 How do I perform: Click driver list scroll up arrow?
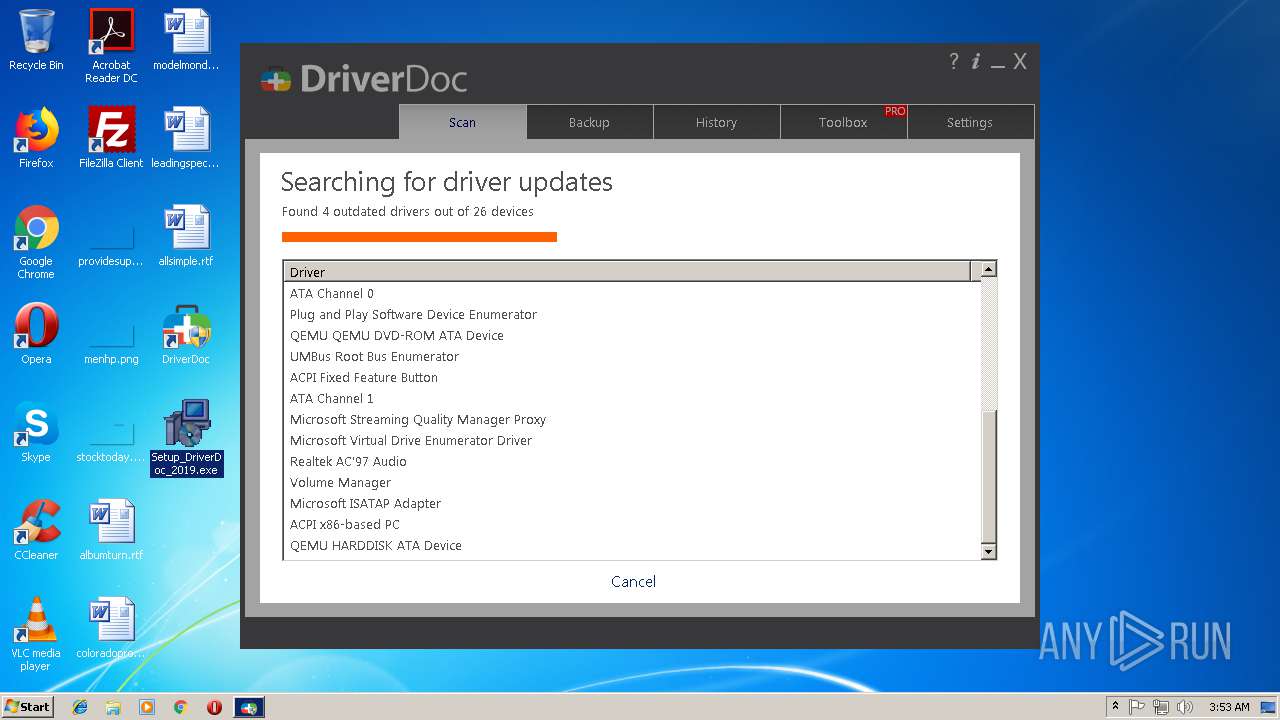(x=988, y=270)
